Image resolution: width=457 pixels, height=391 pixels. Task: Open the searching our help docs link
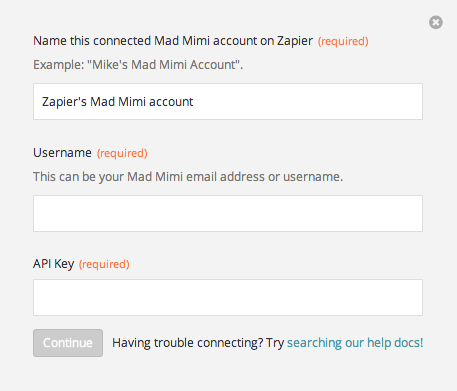tap(355, 343)
